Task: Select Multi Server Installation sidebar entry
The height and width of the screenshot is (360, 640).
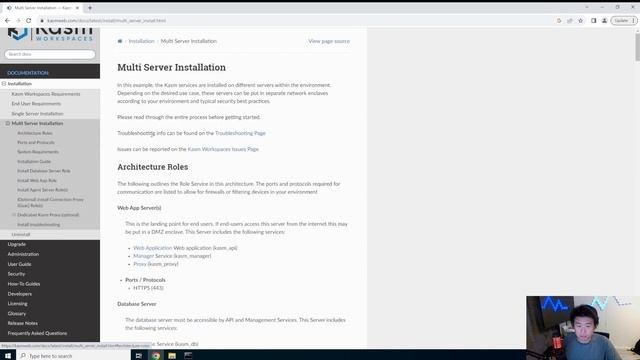Action: pyautogui.click(x=37, y=123)
